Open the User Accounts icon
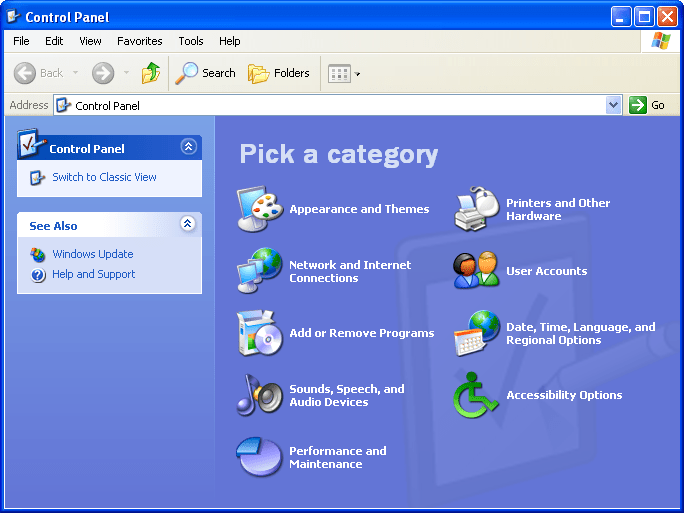Screen dimensions: 684x513 tap(477, 271)
